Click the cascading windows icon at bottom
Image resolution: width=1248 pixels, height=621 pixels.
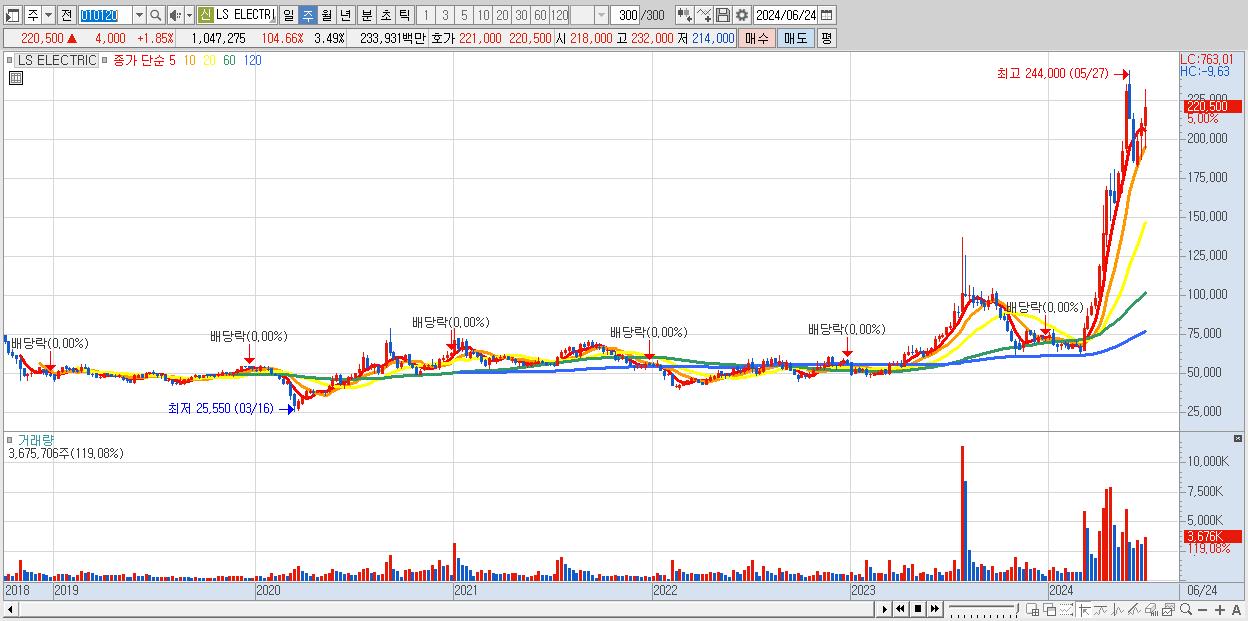1049,609
